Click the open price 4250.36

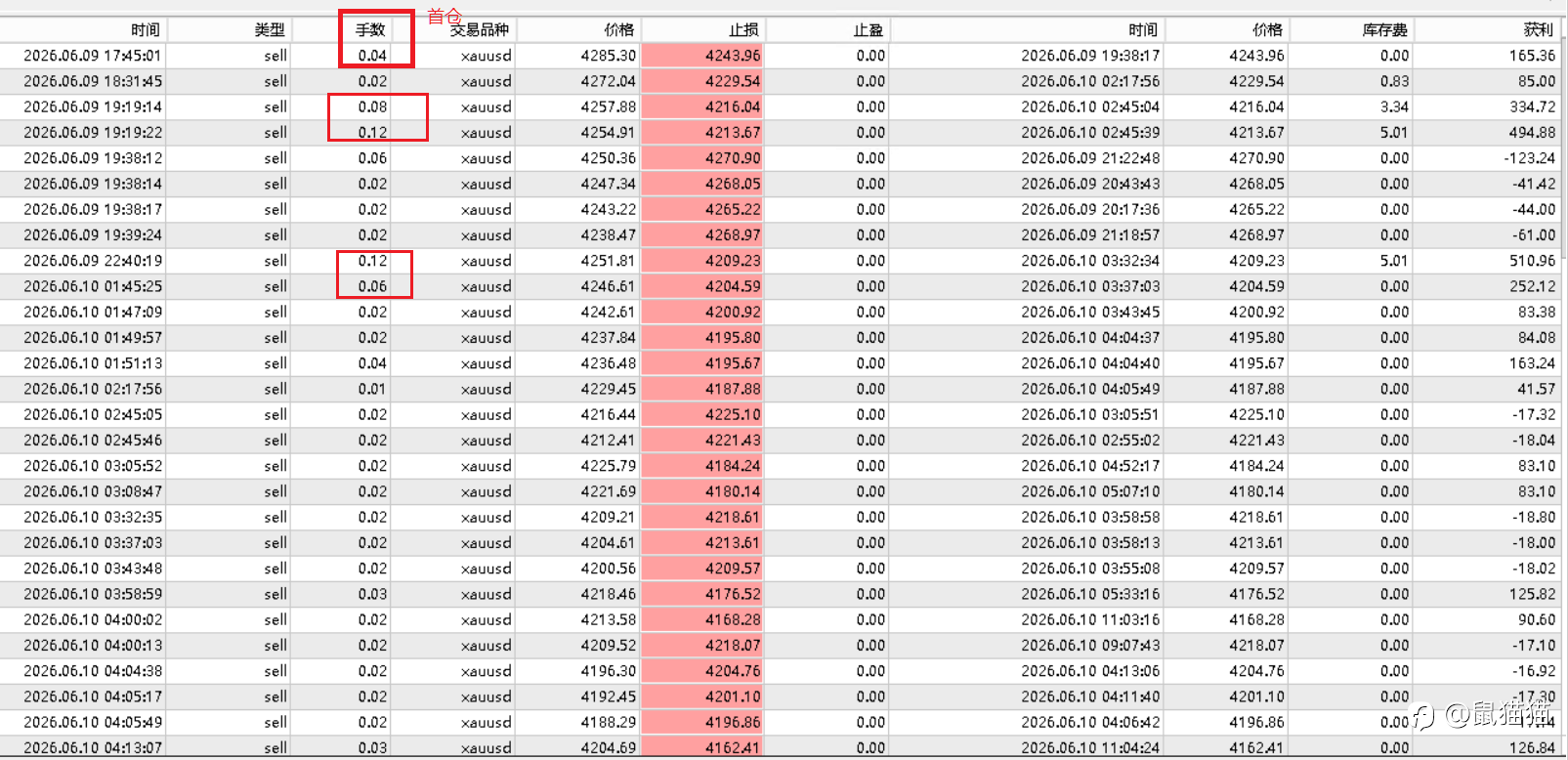(x=608, y=158)
